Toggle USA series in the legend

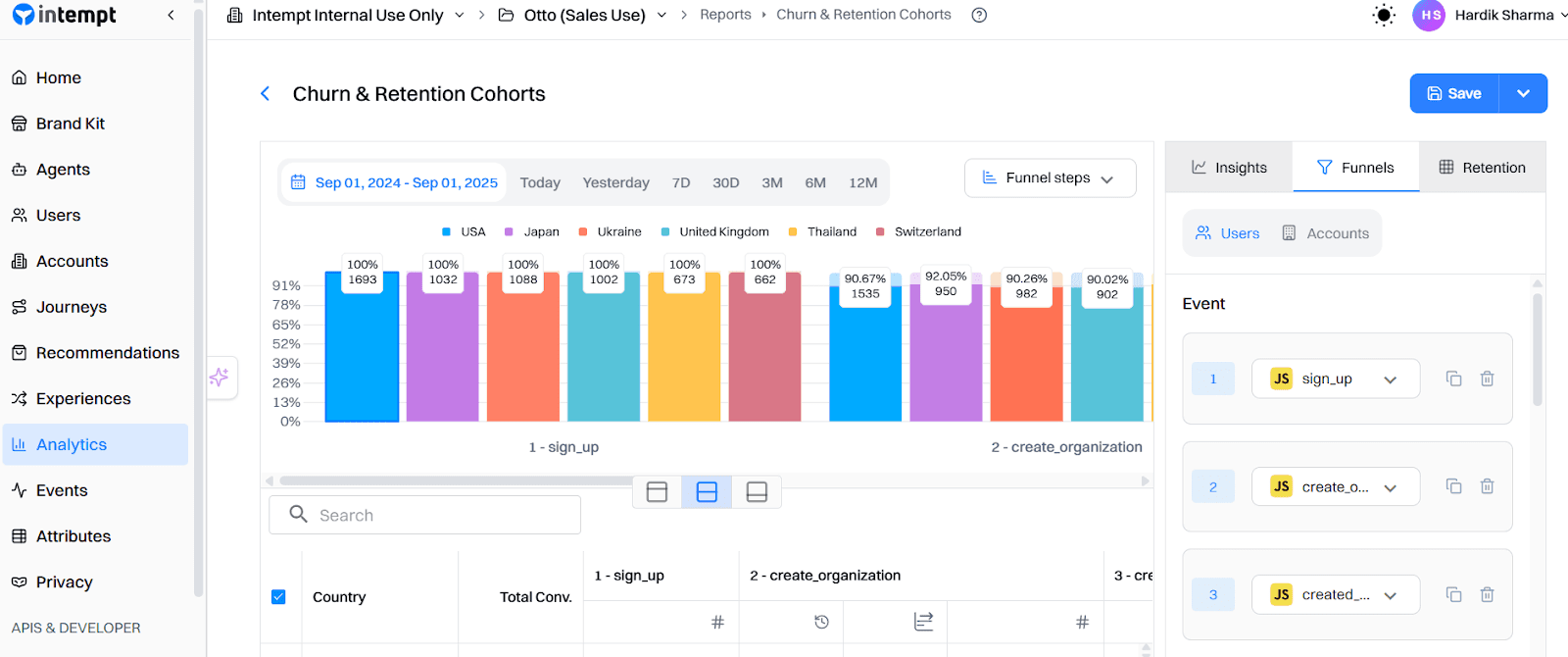click(x=464, y=231)
